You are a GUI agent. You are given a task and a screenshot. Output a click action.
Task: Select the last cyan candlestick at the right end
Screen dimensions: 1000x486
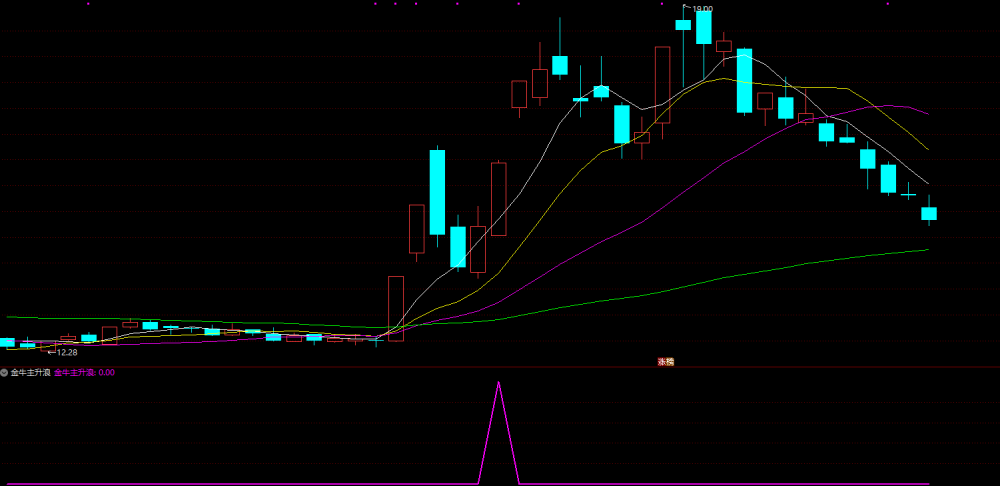click(929, 212)
